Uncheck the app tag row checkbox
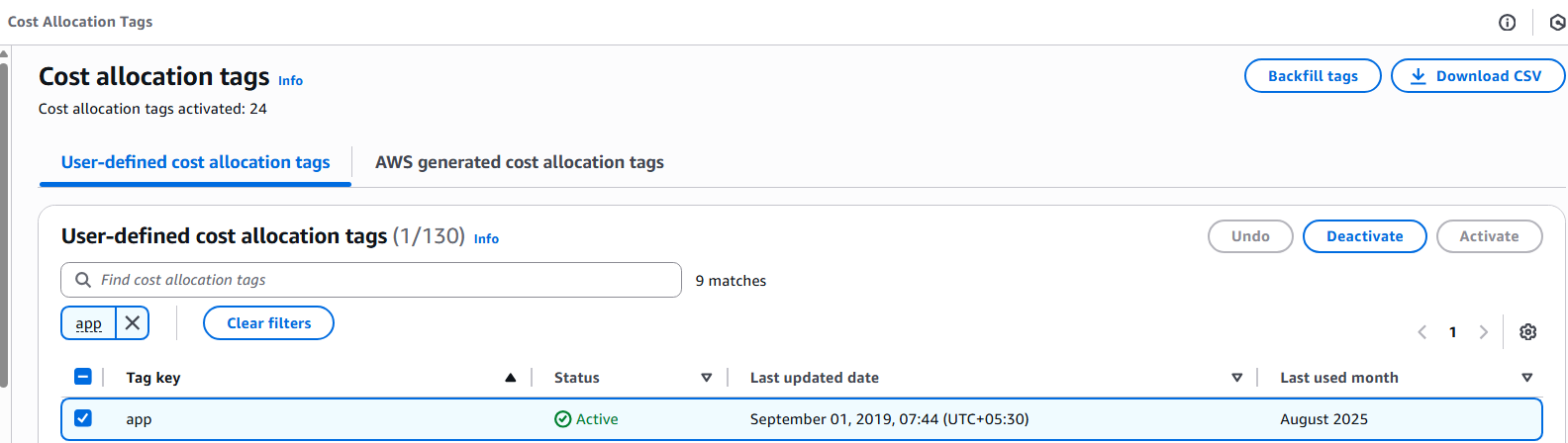 click(83, 418)
